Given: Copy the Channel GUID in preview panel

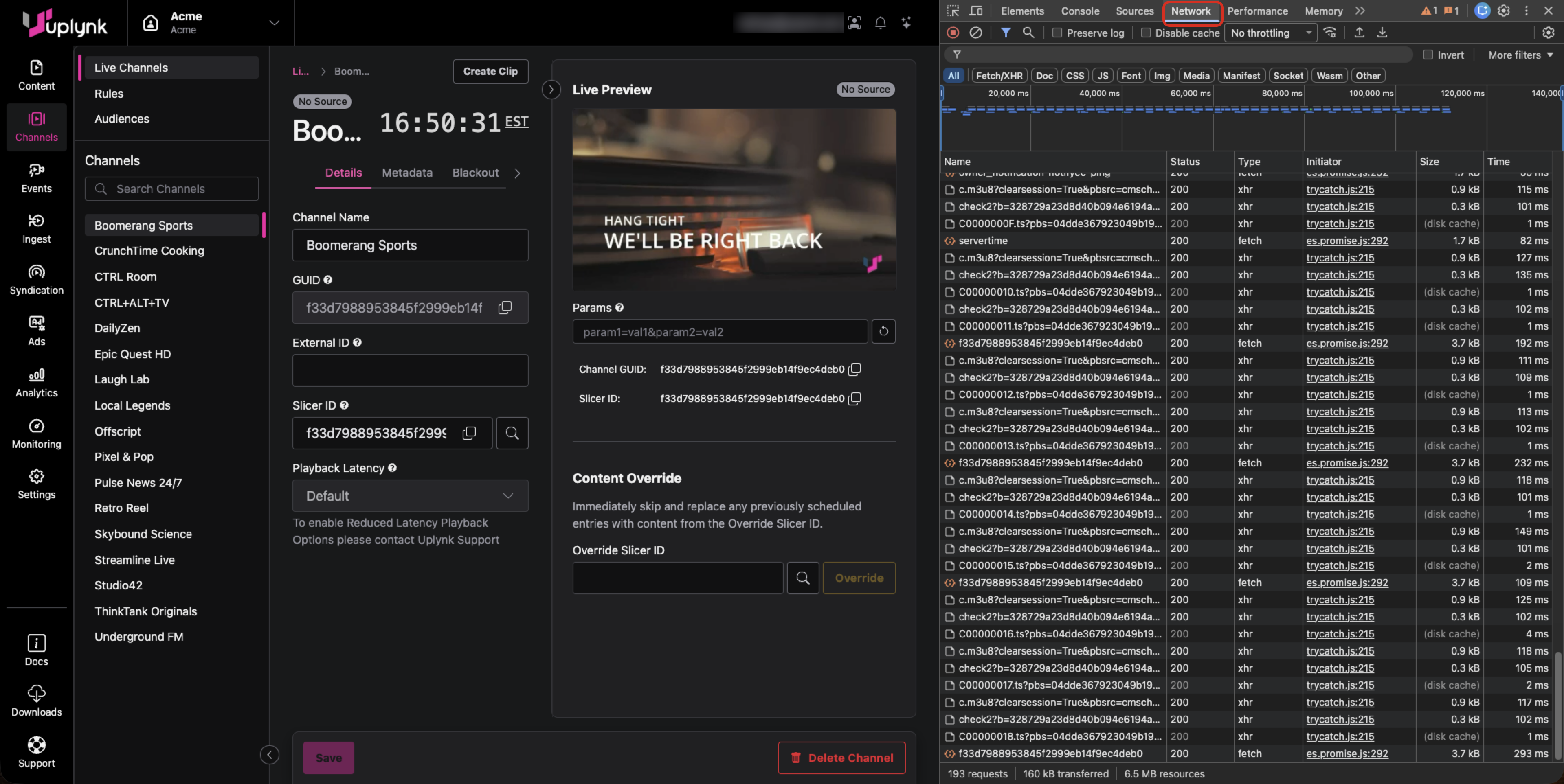Looking at the screenshot, I should pos(854,369).
